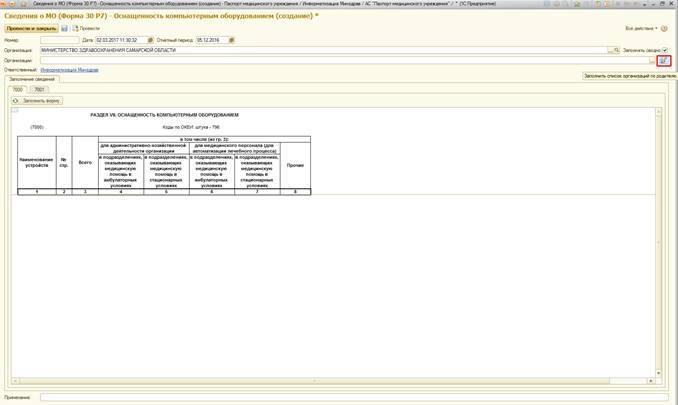Click the calendar icon beside Дата field
678x405 pixels.
click(x=149, y=40)
